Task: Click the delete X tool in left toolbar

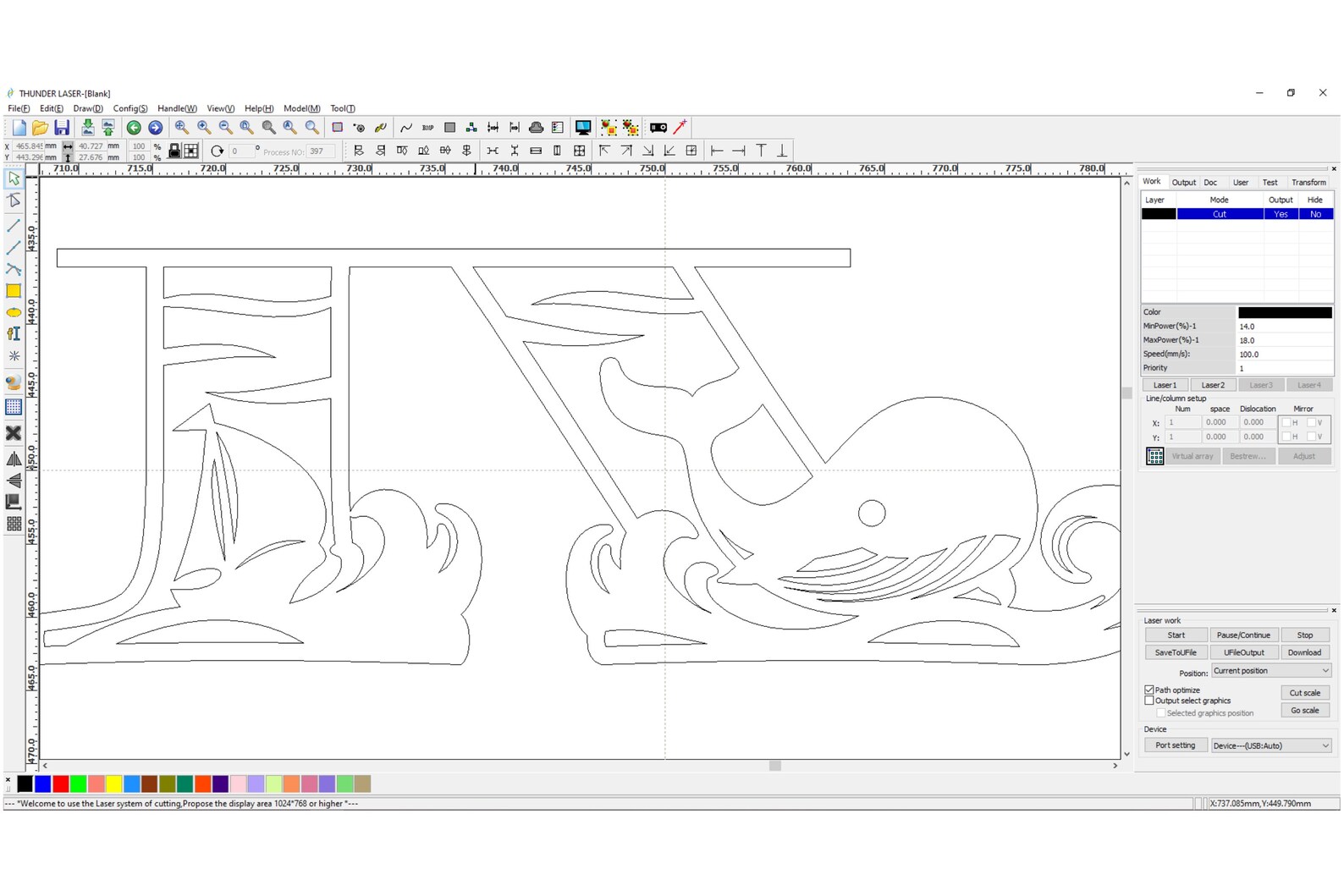Action: [x=14, y=433]
